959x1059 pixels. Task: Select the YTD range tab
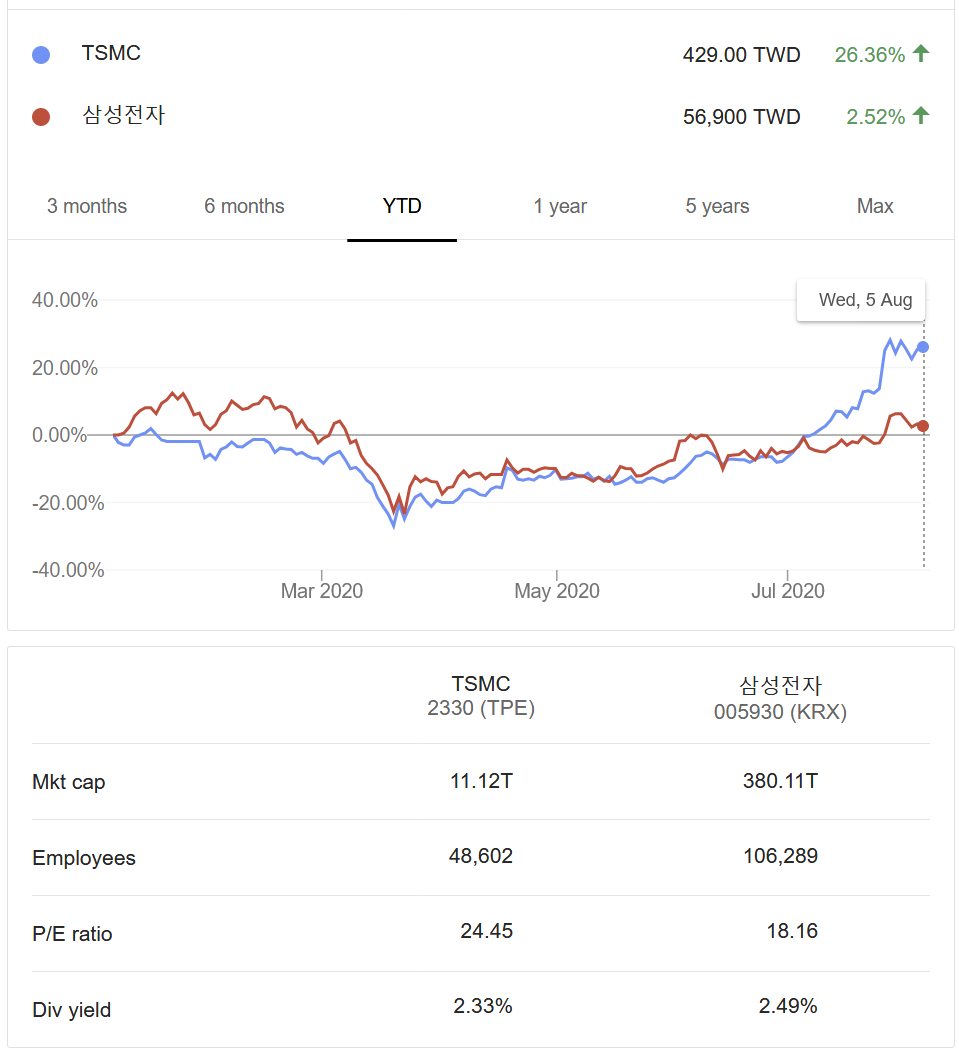click(402, 206)
